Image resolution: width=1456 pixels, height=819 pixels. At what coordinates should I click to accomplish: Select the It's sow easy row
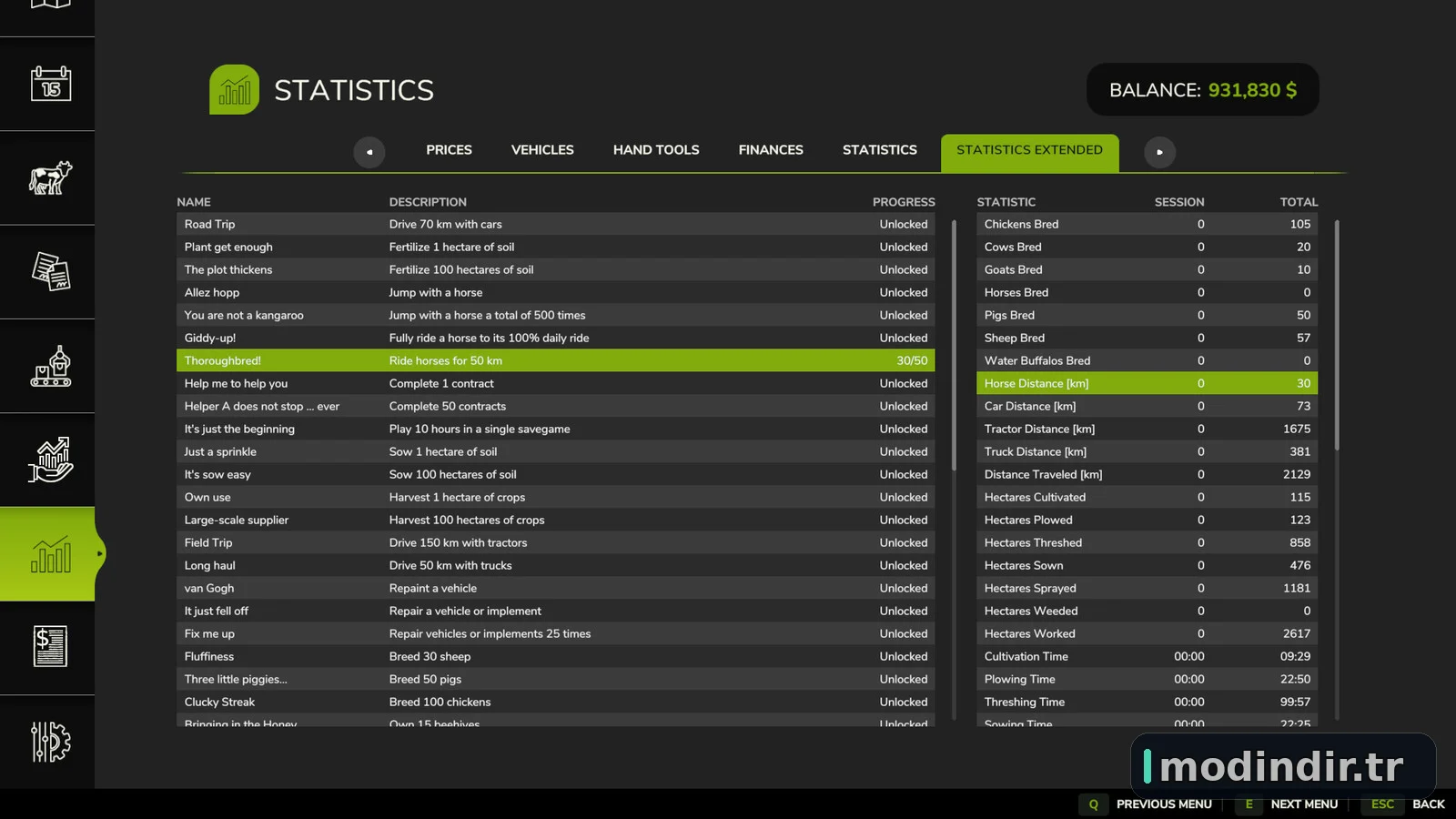point(555,474)
